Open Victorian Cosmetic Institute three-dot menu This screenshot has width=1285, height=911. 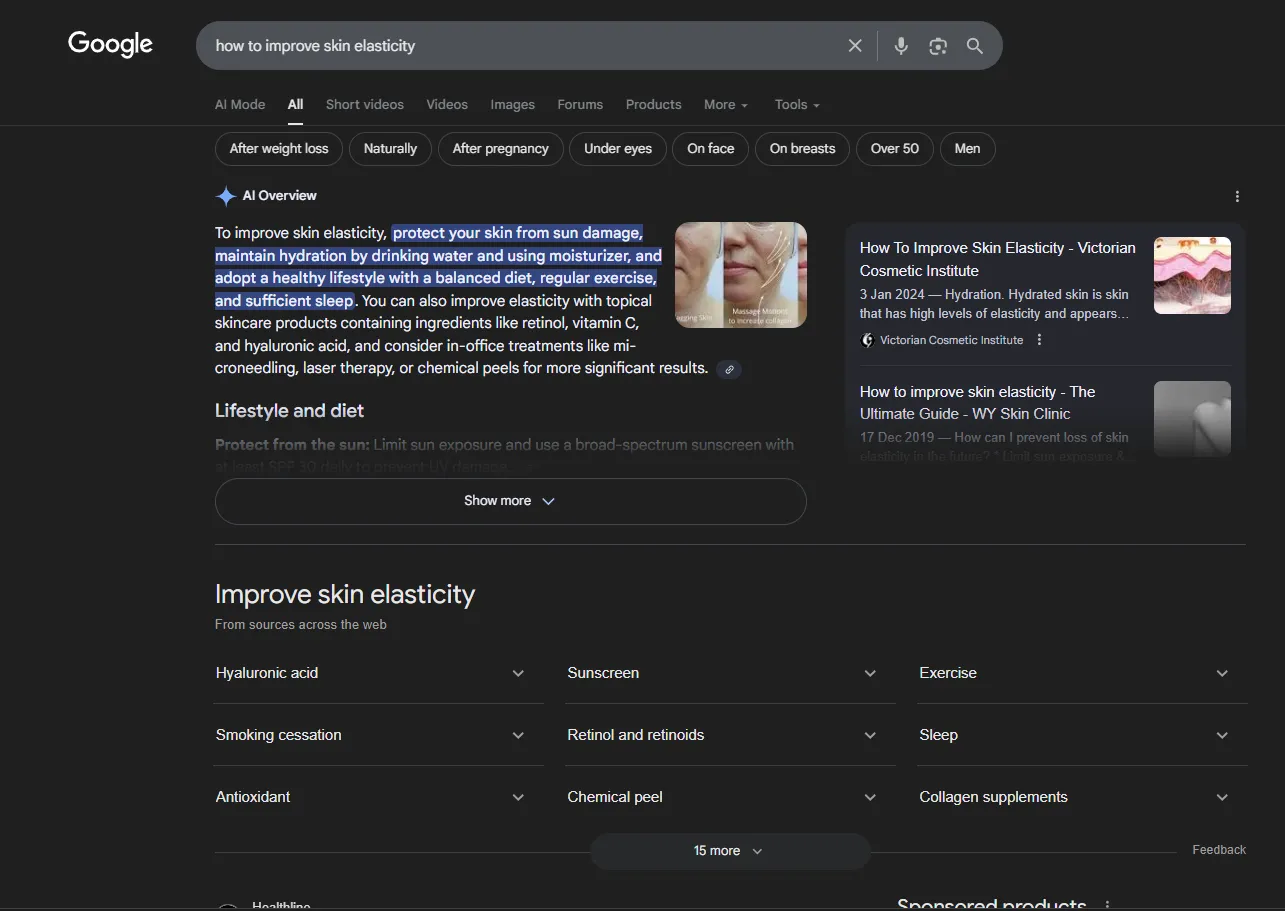click(x=1039, y=340)
